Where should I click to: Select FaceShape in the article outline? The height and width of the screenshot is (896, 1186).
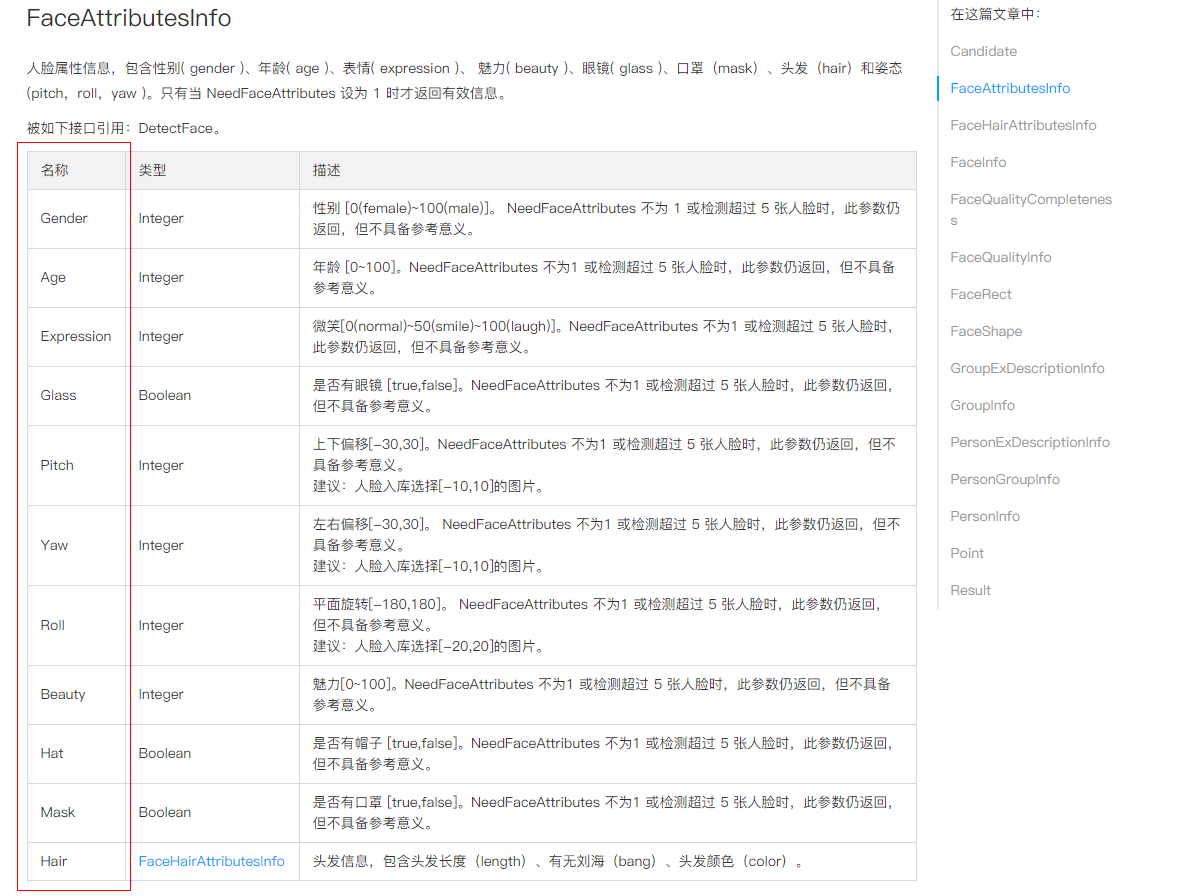pyautogui.click(x=986, y=331)
